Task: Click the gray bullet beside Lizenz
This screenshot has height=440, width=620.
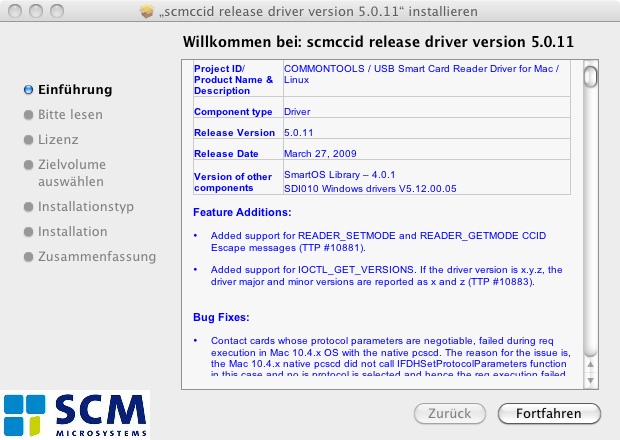Action: point(28,140)
